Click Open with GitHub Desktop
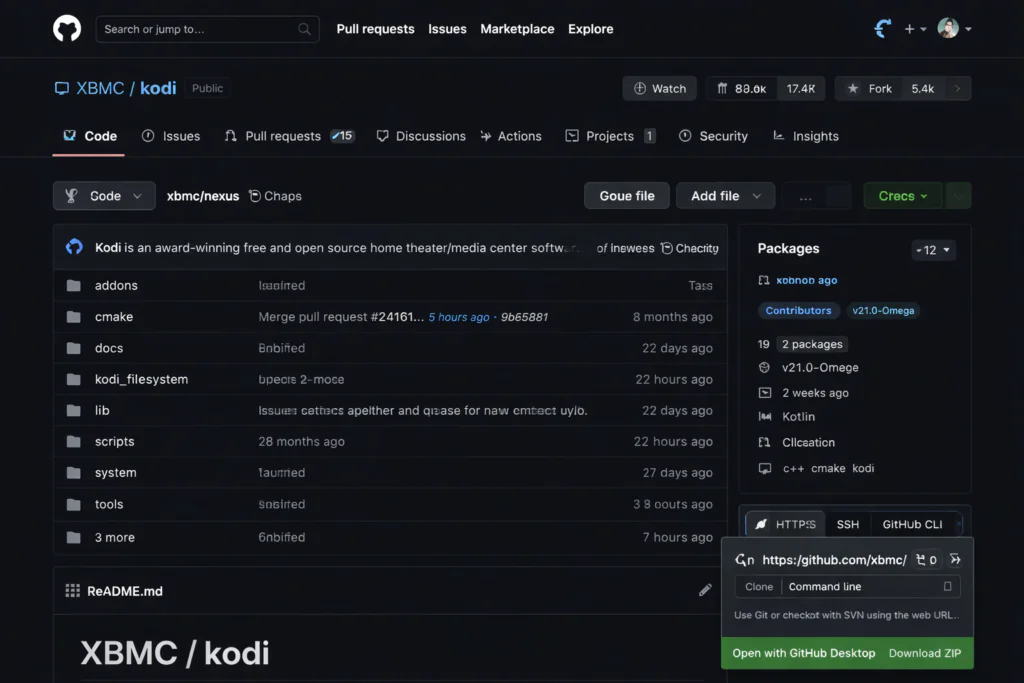The width and height of the screenshot is (1024, 683). click(x=803, y=653)
